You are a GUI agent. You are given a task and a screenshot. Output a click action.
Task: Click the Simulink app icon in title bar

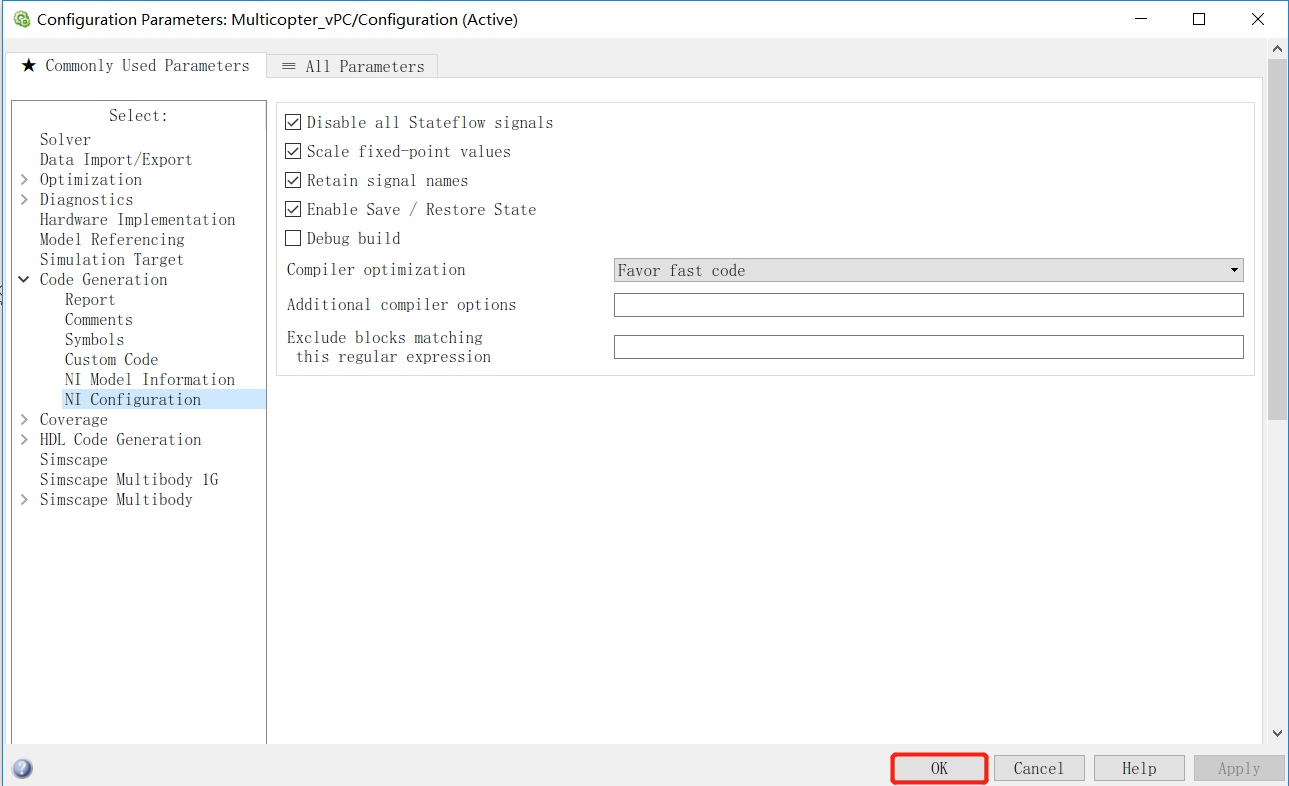[21, 19]
